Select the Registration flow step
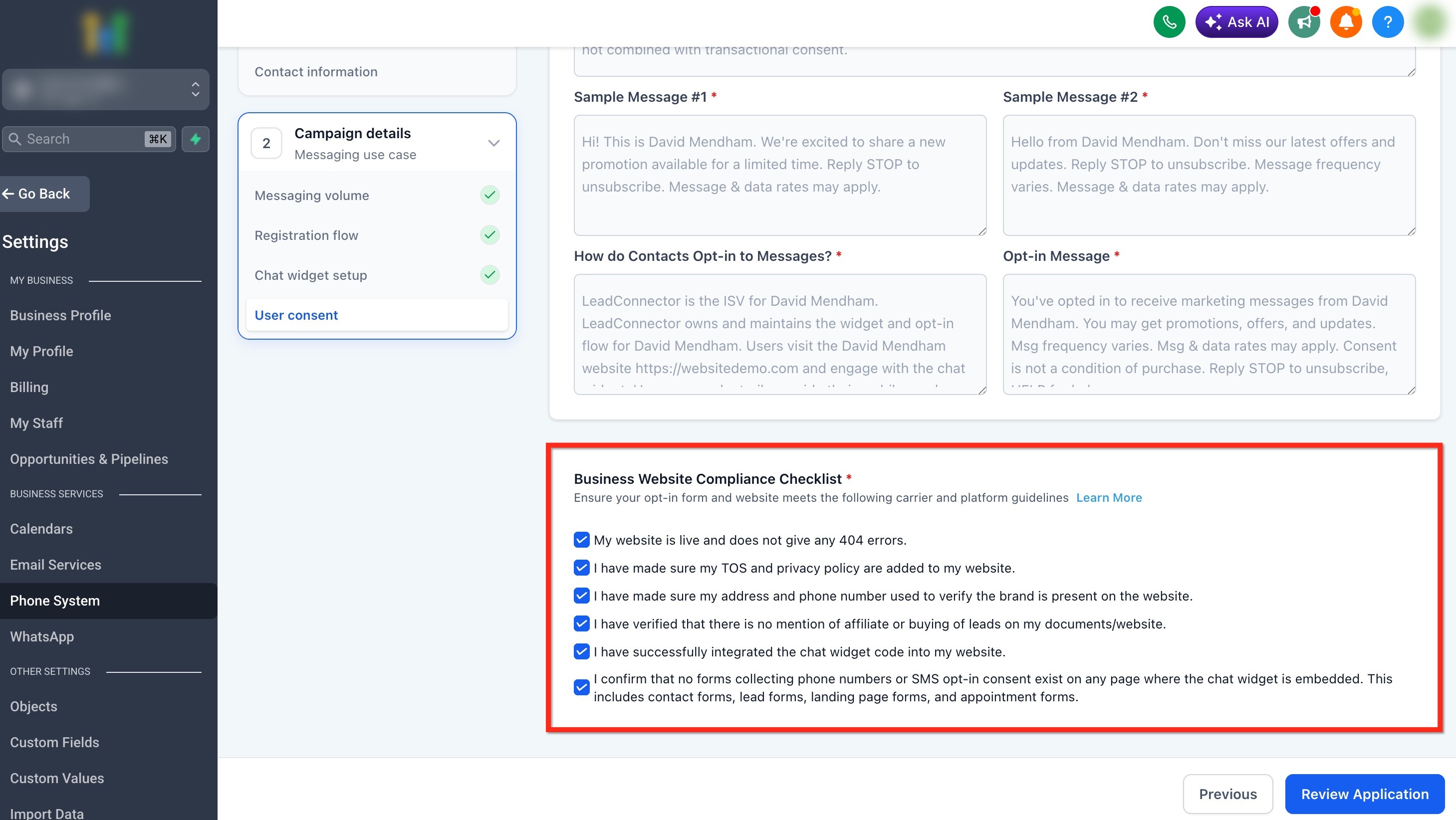 [306, 235]
